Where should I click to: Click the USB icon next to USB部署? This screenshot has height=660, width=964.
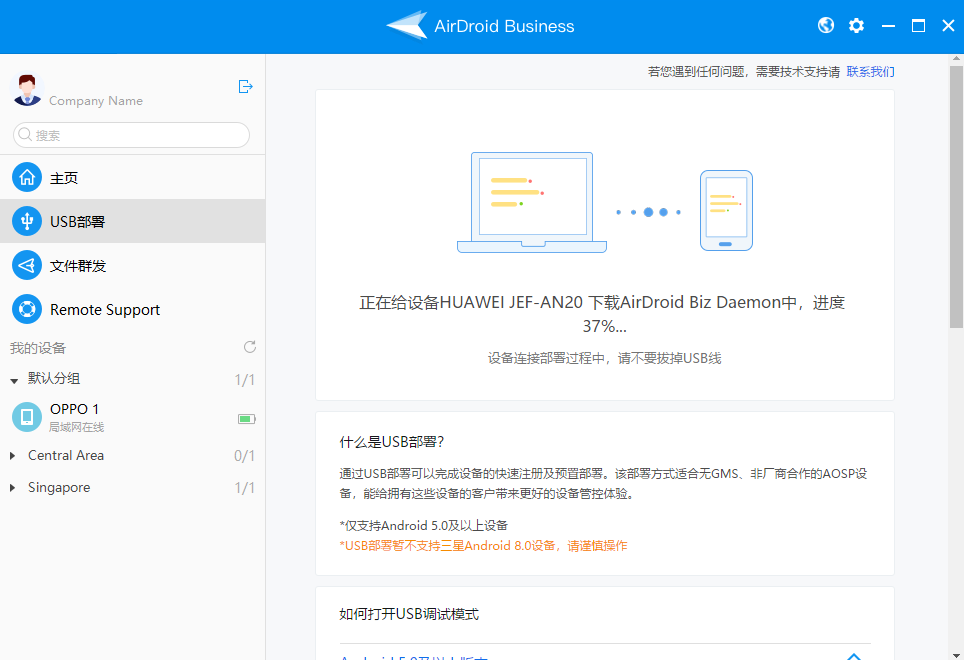click(x=27, y=221)
